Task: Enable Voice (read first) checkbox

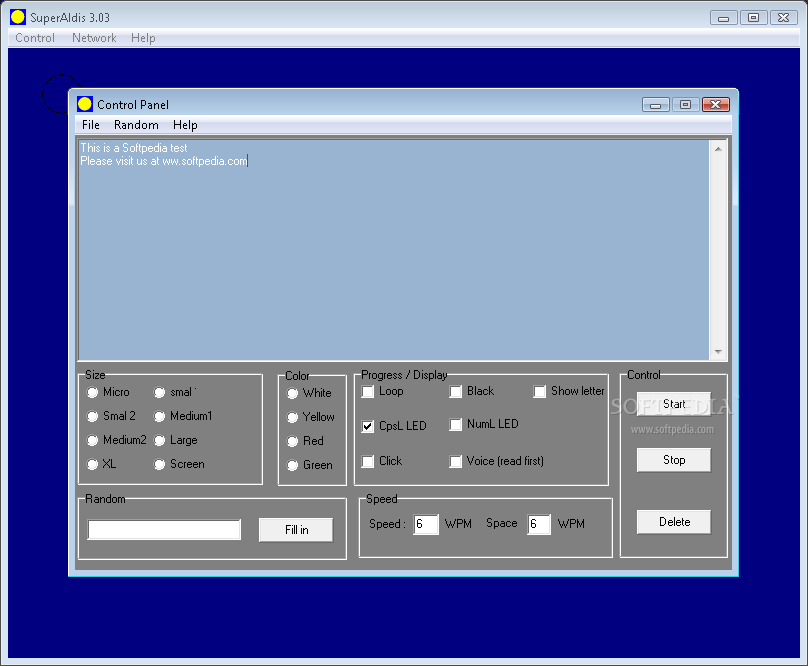Action: (x=456, y=461)
